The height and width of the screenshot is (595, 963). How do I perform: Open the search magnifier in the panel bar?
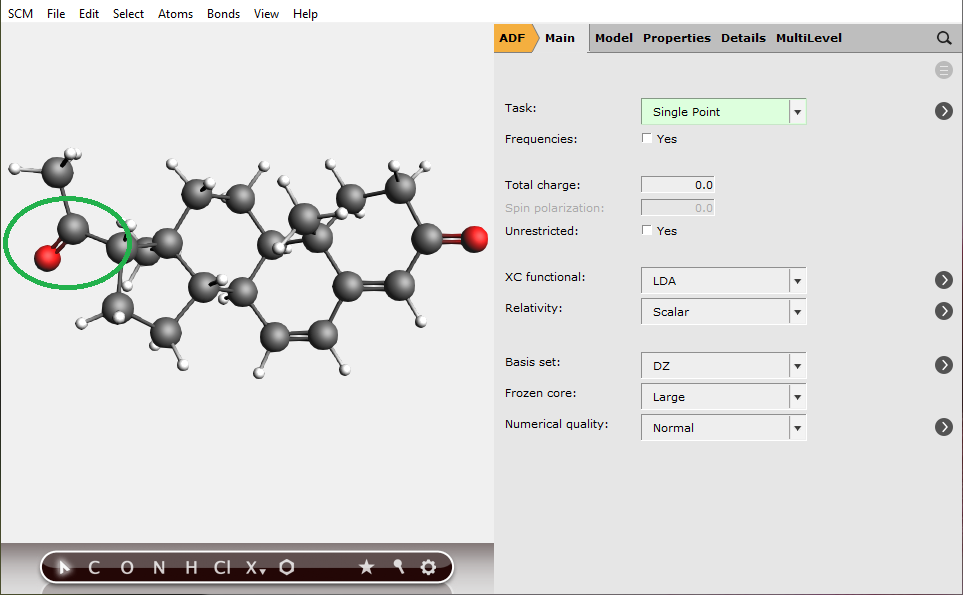pos(943,38)
